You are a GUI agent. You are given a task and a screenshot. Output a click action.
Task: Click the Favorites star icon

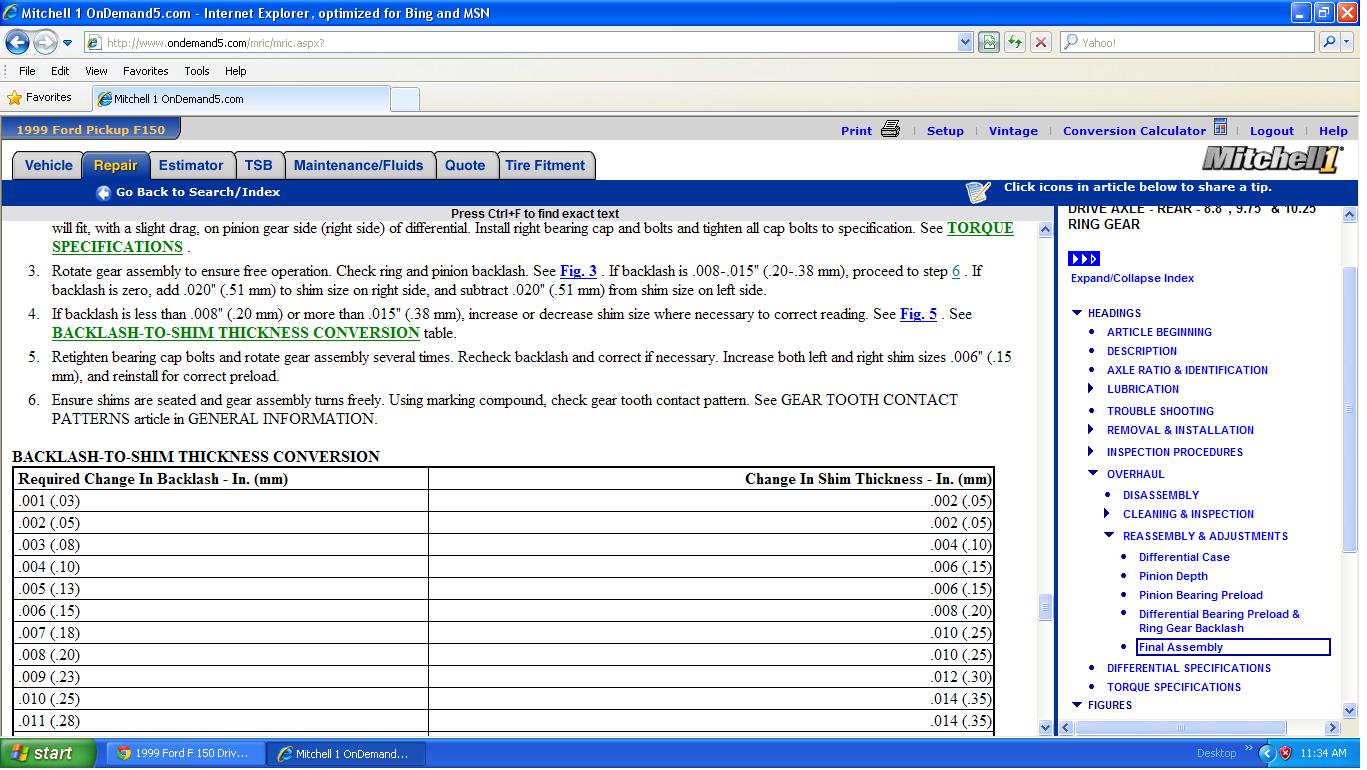(x=14, y=98)
